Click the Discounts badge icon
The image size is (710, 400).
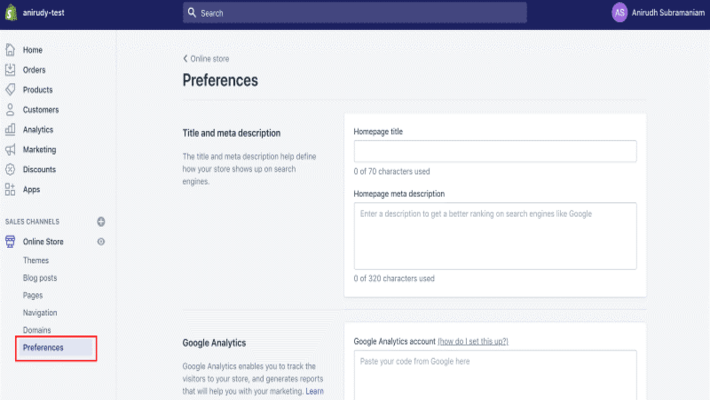pyautogui.click(x=10, y=170)
